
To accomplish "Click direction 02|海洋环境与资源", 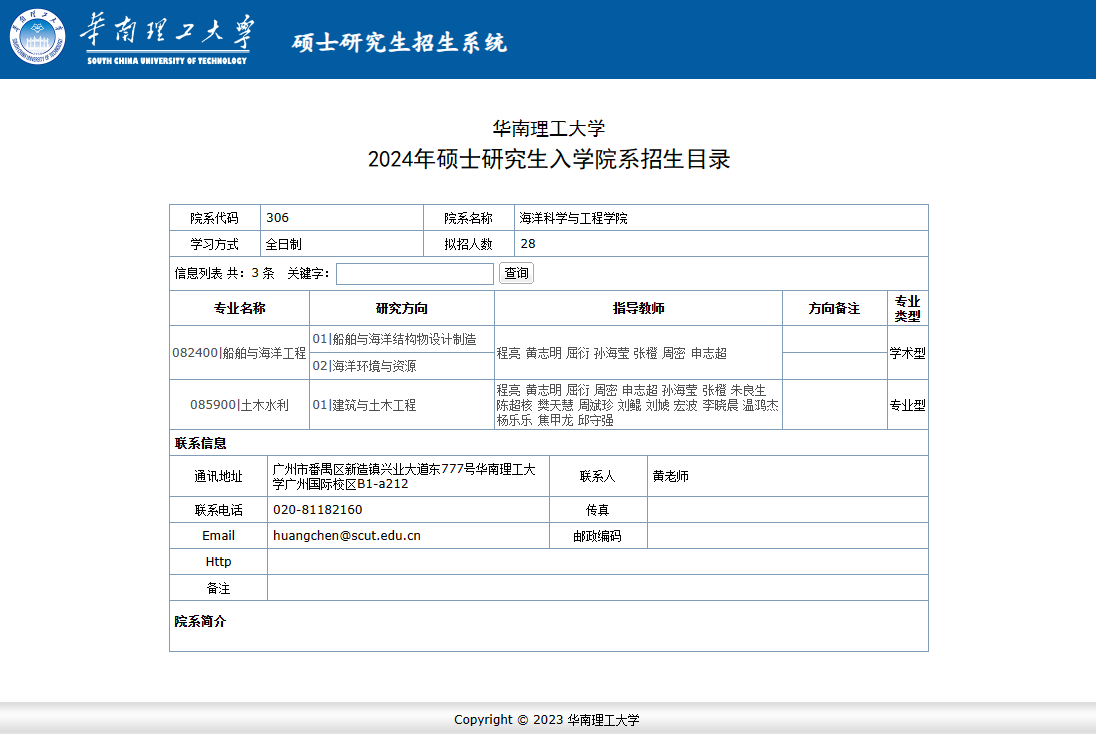I will click(364, 366).
